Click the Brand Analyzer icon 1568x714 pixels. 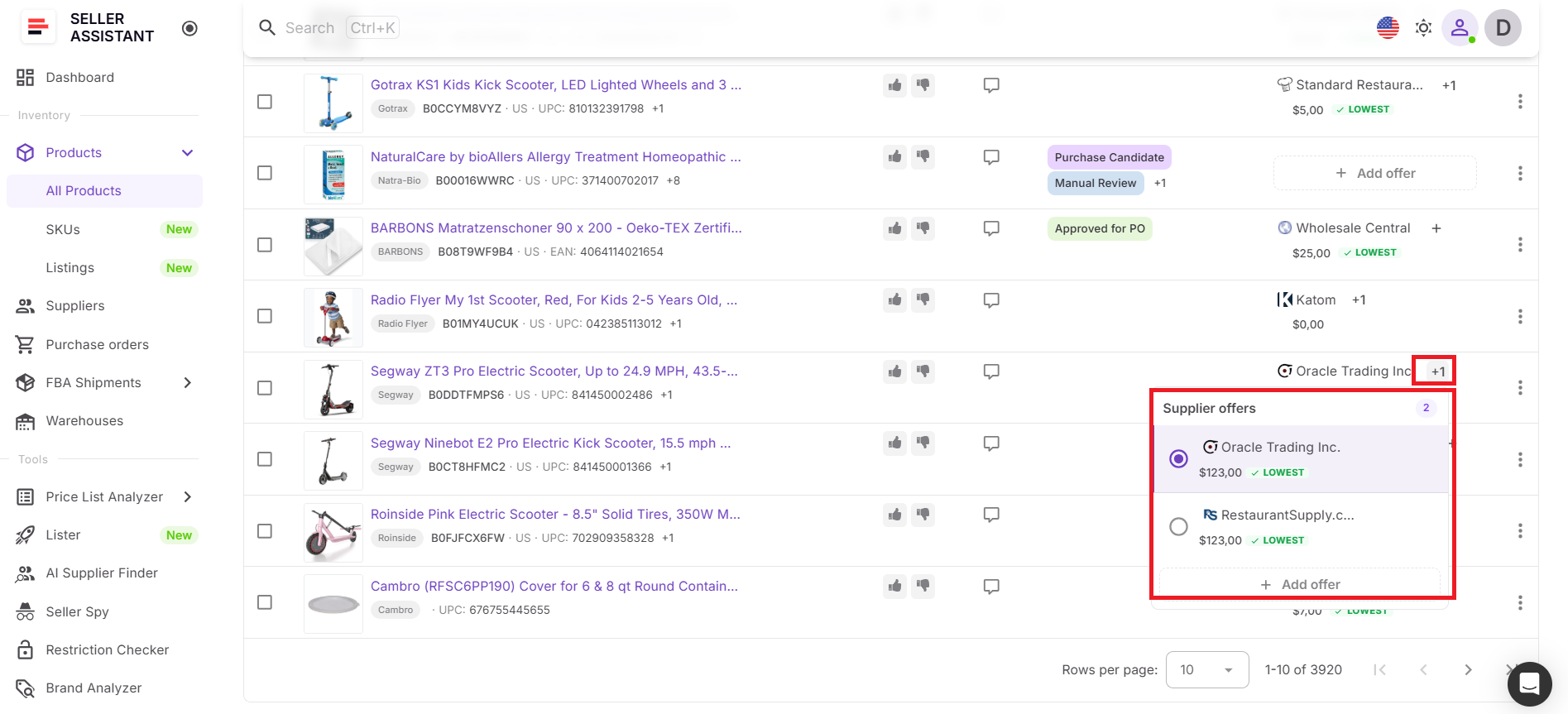[x=26, y=688]
